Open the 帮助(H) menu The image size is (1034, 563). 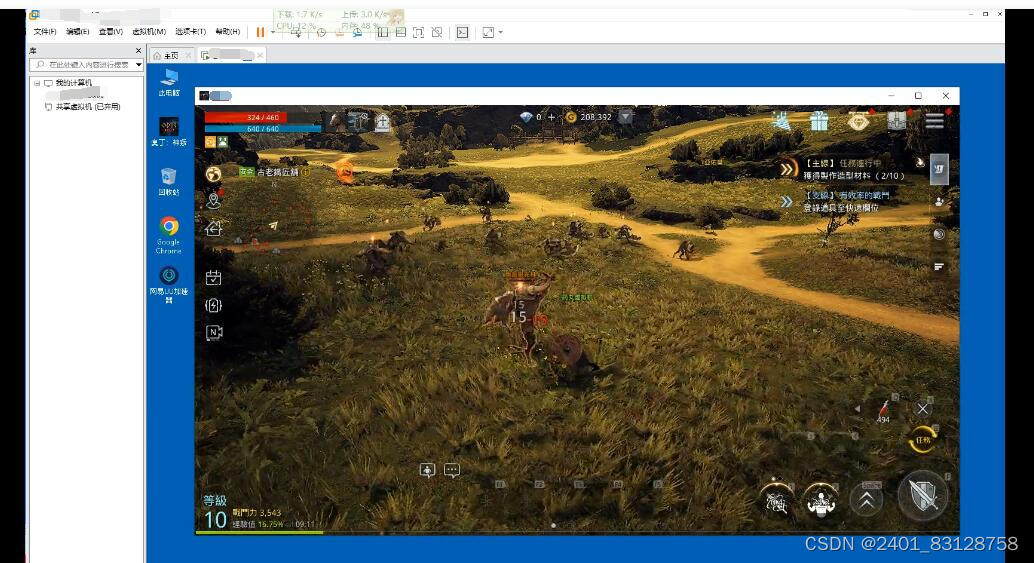[x=228, y=32]
